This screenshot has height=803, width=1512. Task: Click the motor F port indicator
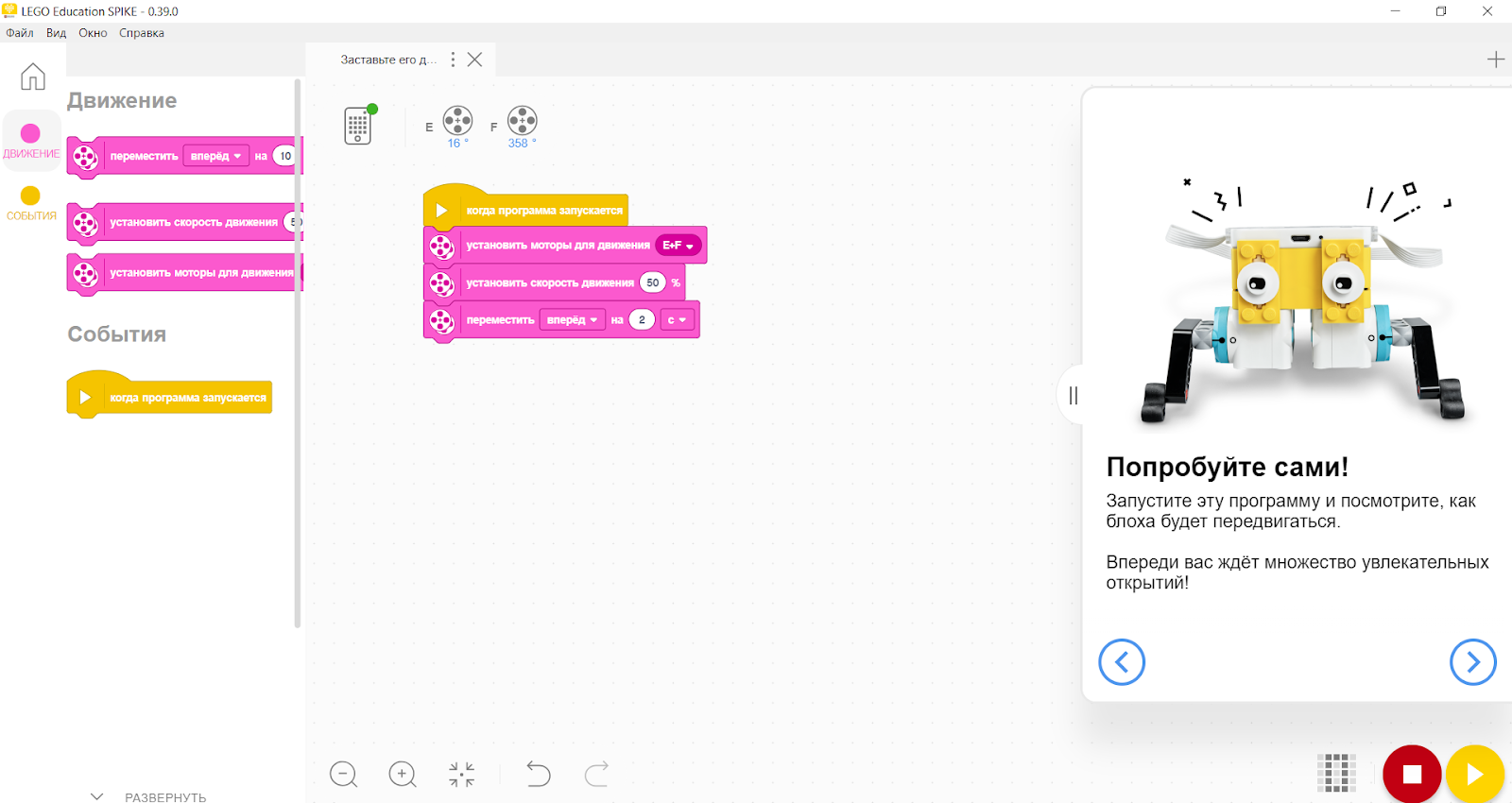[522, 121]
